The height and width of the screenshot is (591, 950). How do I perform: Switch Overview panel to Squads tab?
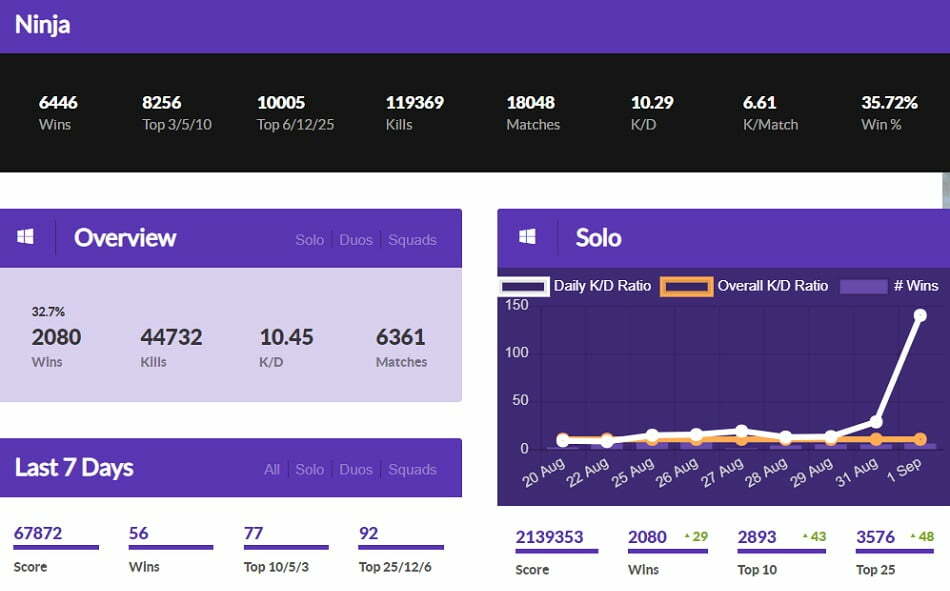413,240
